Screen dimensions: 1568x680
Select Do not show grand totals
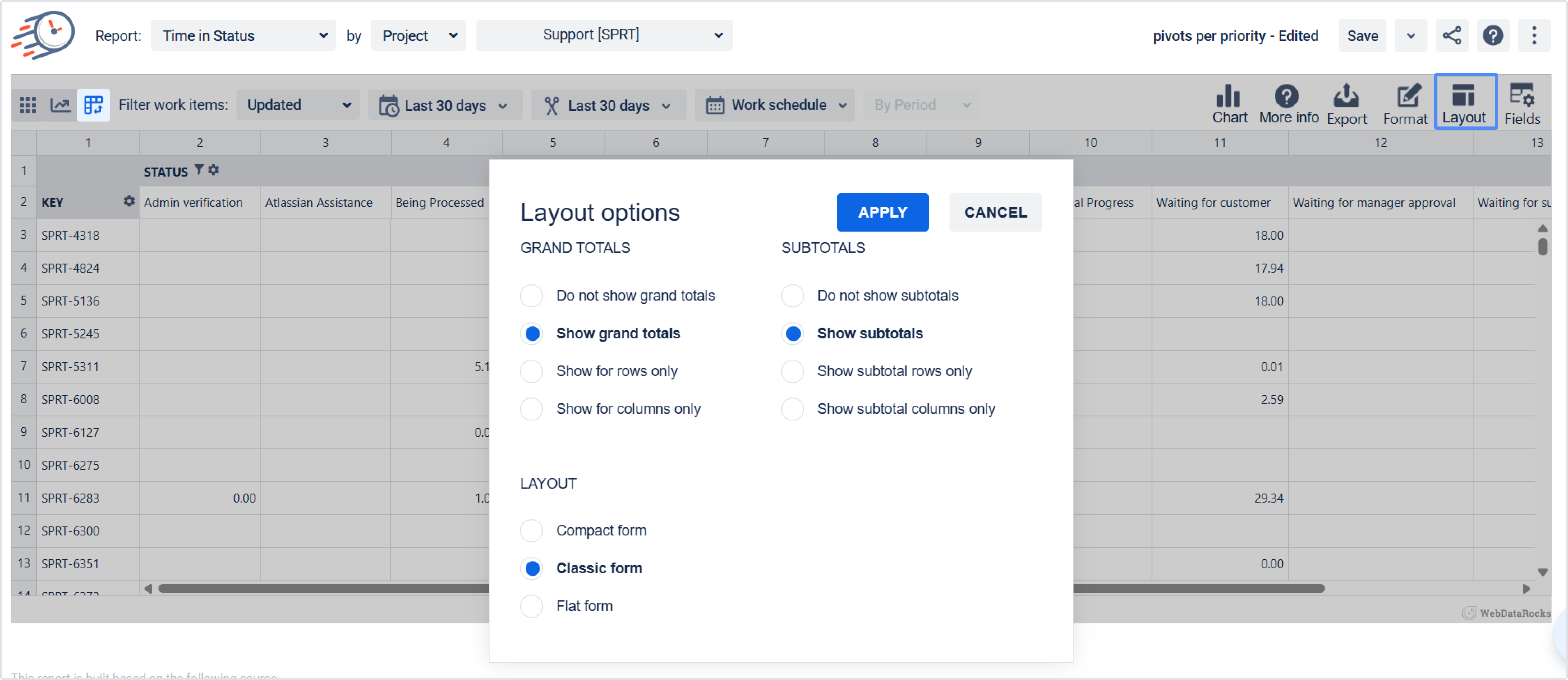tap(531, 295)
